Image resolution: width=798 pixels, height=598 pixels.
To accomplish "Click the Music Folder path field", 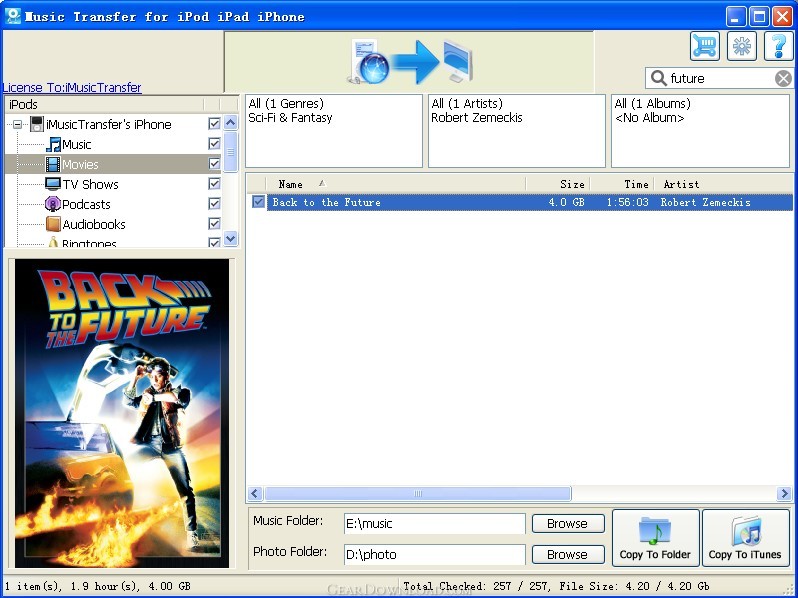I will [x=435, y=524].
